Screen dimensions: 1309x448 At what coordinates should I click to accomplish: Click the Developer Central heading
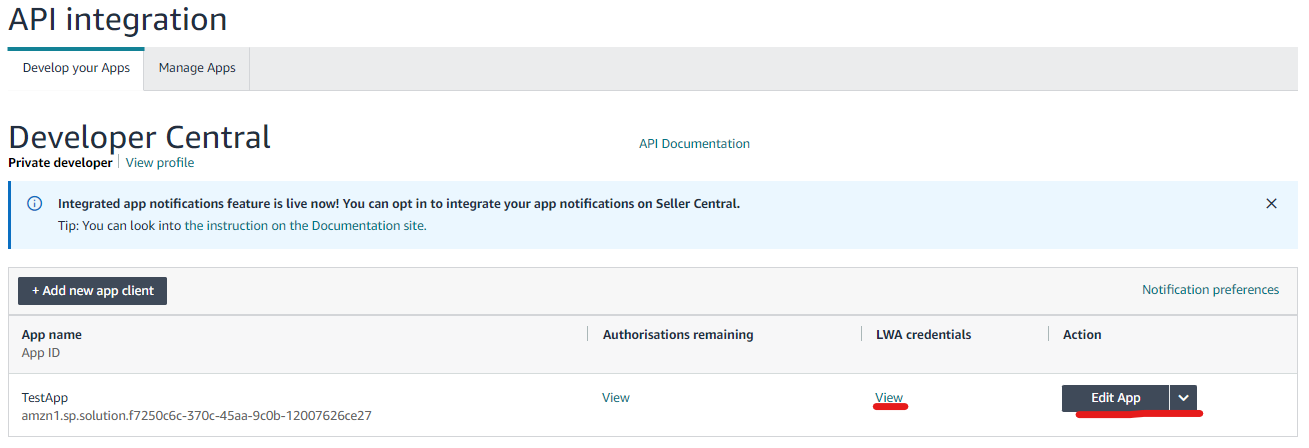click(x=139, y=137)
